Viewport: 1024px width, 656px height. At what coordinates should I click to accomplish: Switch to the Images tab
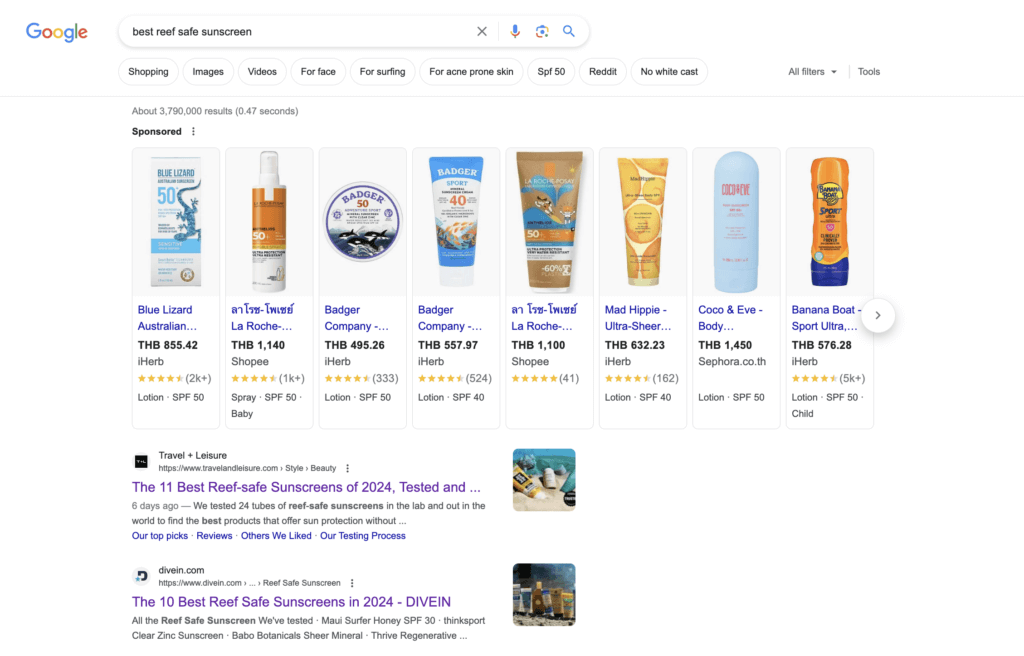click(x=208, y=71)
